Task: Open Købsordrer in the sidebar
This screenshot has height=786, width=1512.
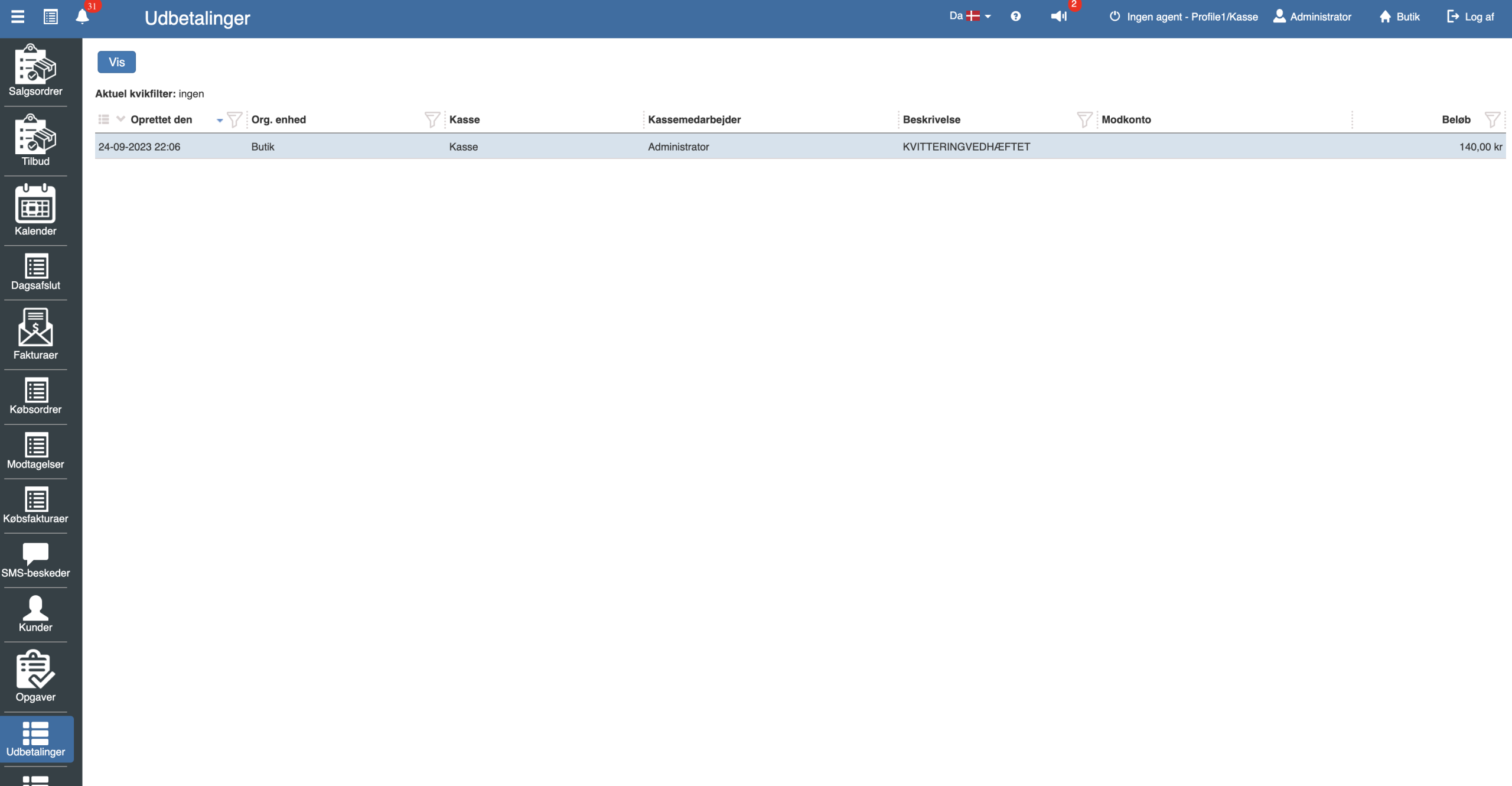Action: tap(35, 397)
